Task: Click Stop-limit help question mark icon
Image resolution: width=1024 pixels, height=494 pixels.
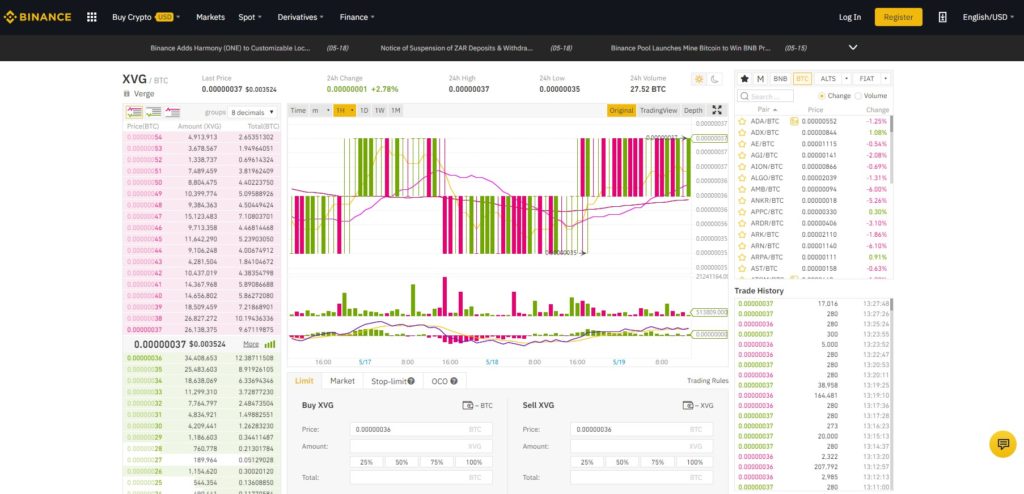Action: [411, 381]
